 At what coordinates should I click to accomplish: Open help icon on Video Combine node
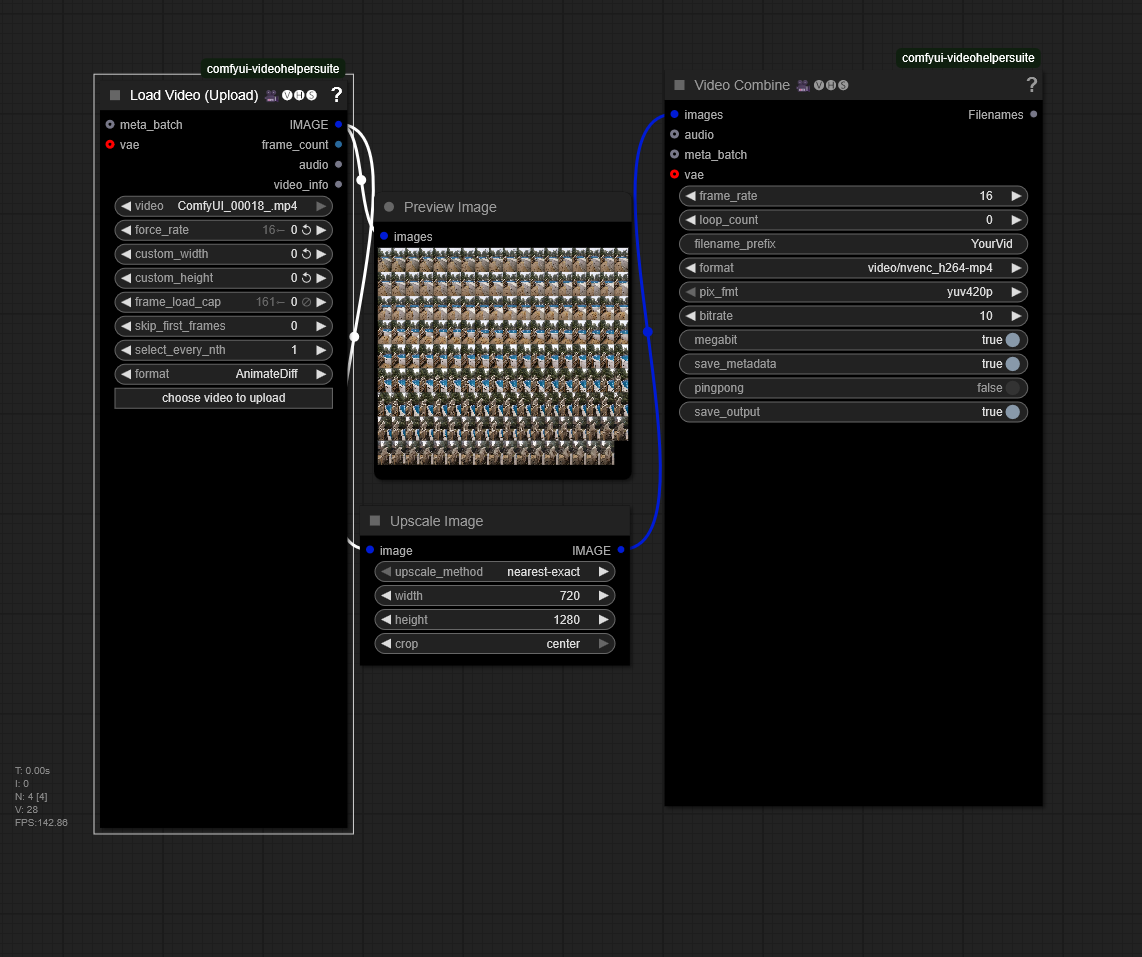tap(1031, 85)
